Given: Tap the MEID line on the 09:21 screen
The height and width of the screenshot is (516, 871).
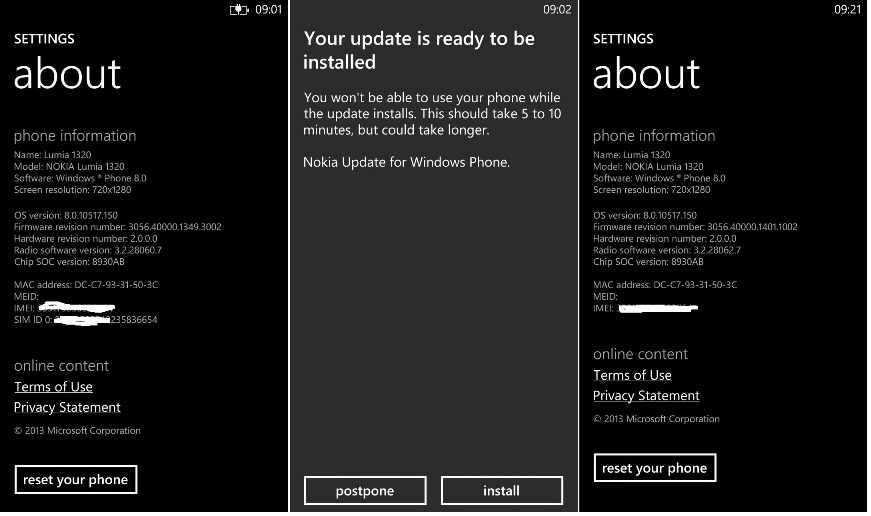Looking at the screenshot, I should 605,297.
